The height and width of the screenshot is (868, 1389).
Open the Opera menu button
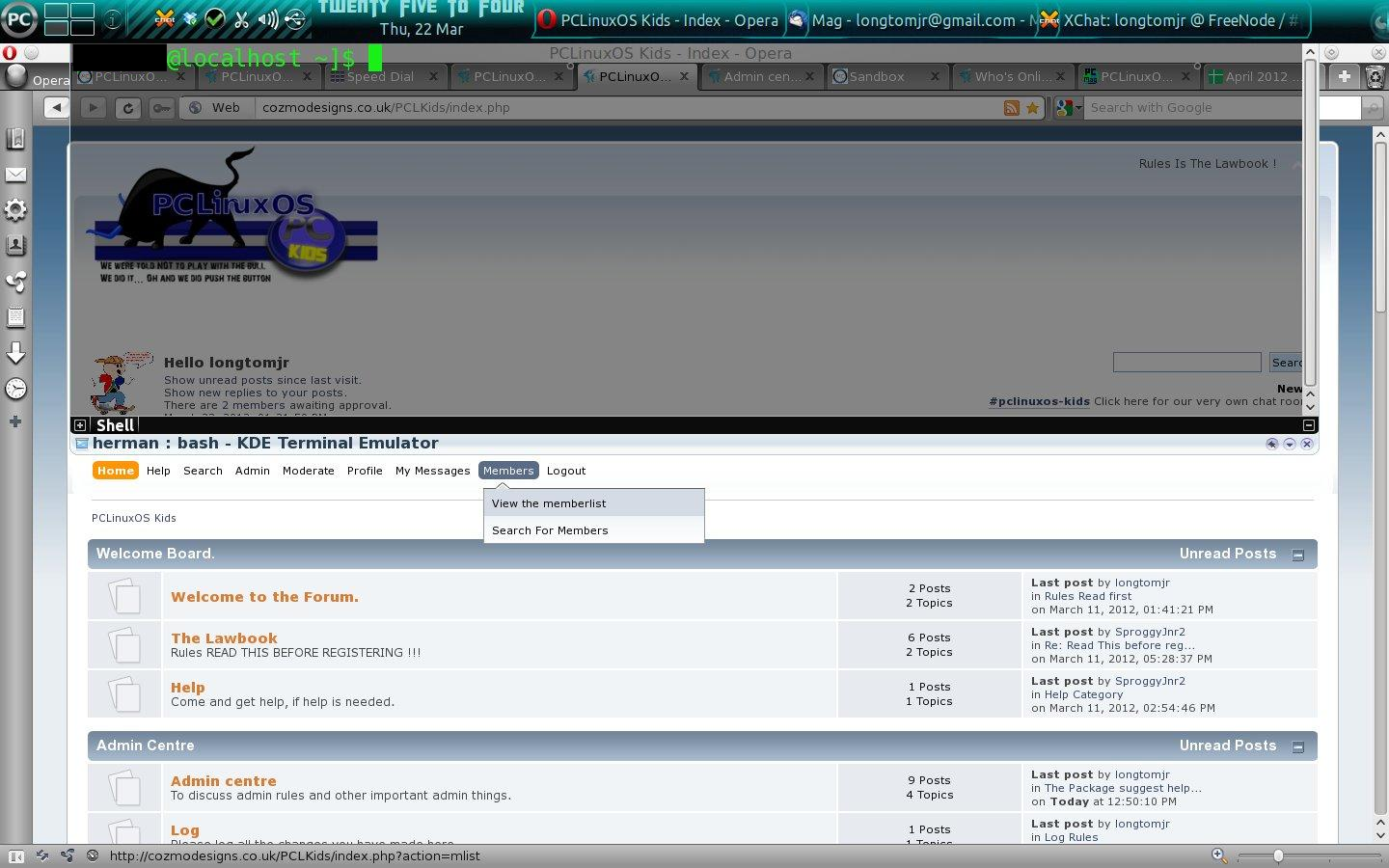point(37,77)
